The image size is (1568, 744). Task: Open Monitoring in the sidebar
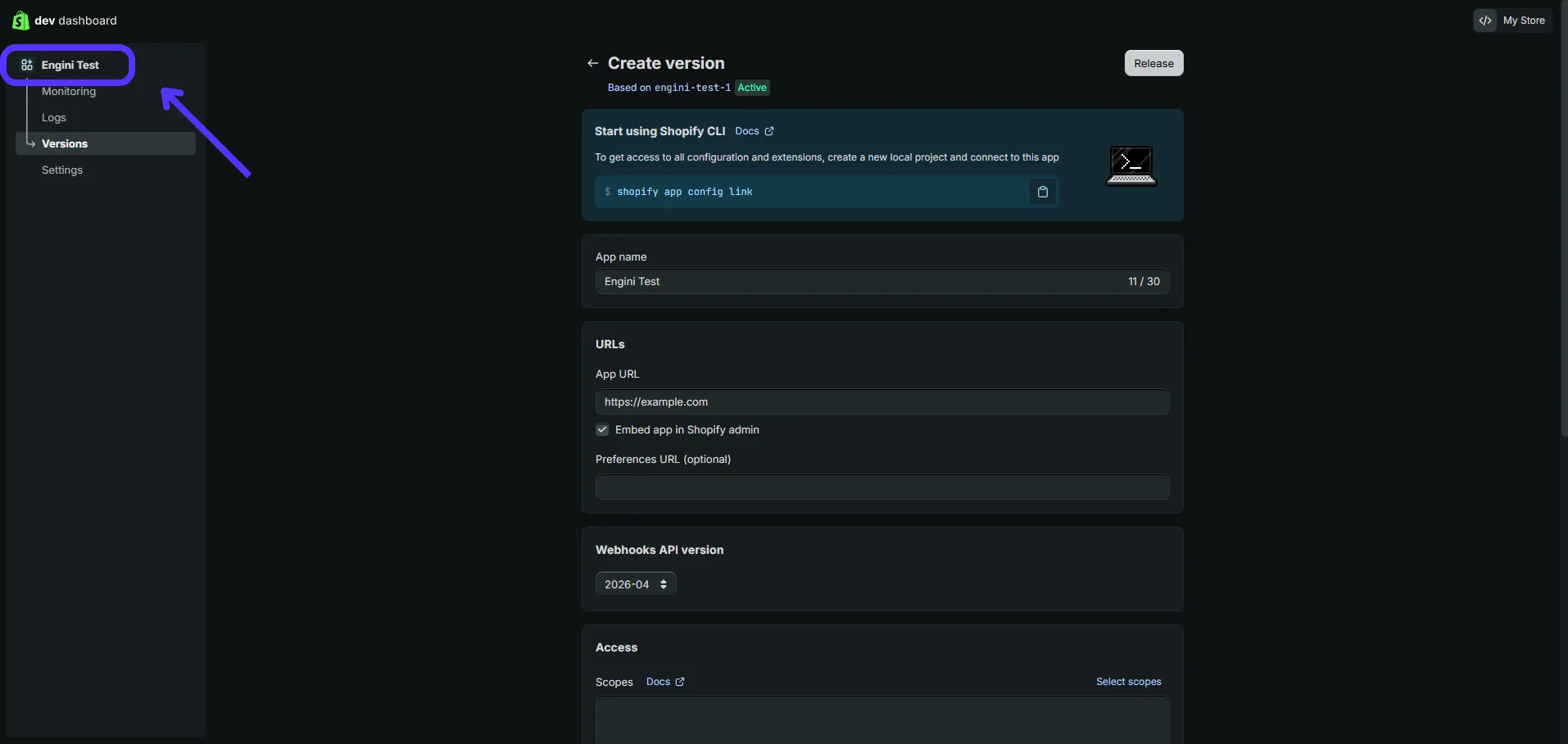tap(69, 91)
